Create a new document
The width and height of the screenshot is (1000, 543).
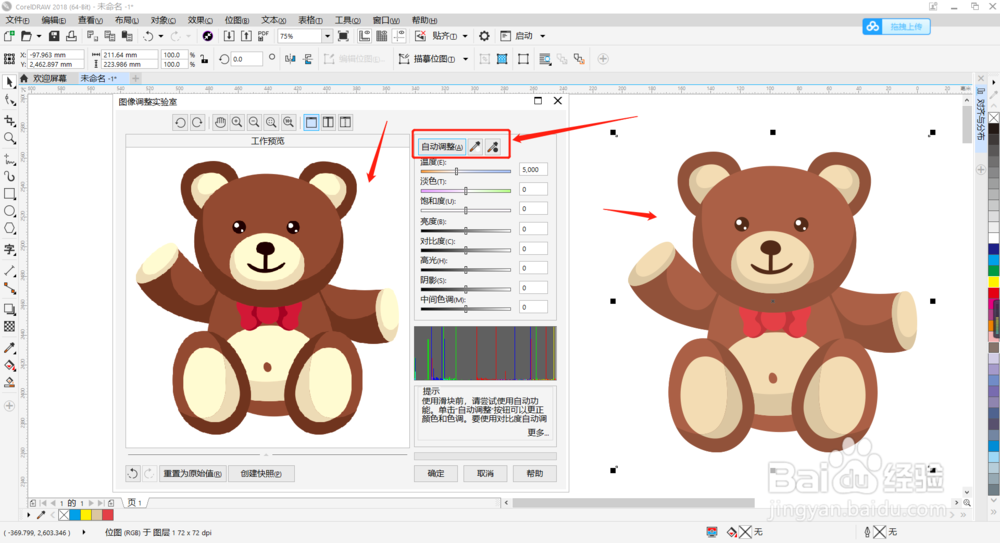9,36
